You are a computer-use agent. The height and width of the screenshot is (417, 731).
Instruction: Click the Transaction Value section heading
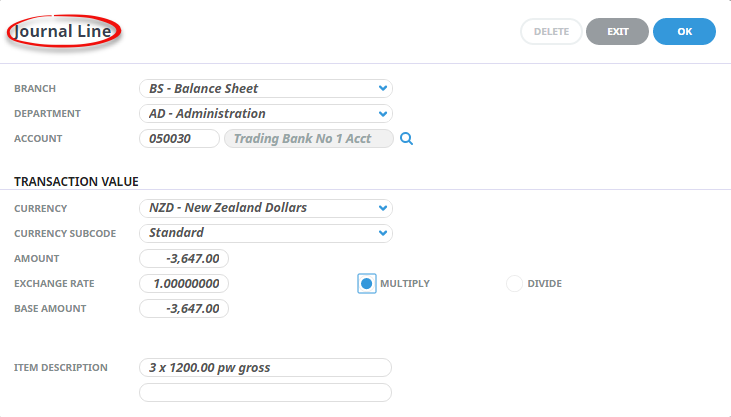(76, 181)
